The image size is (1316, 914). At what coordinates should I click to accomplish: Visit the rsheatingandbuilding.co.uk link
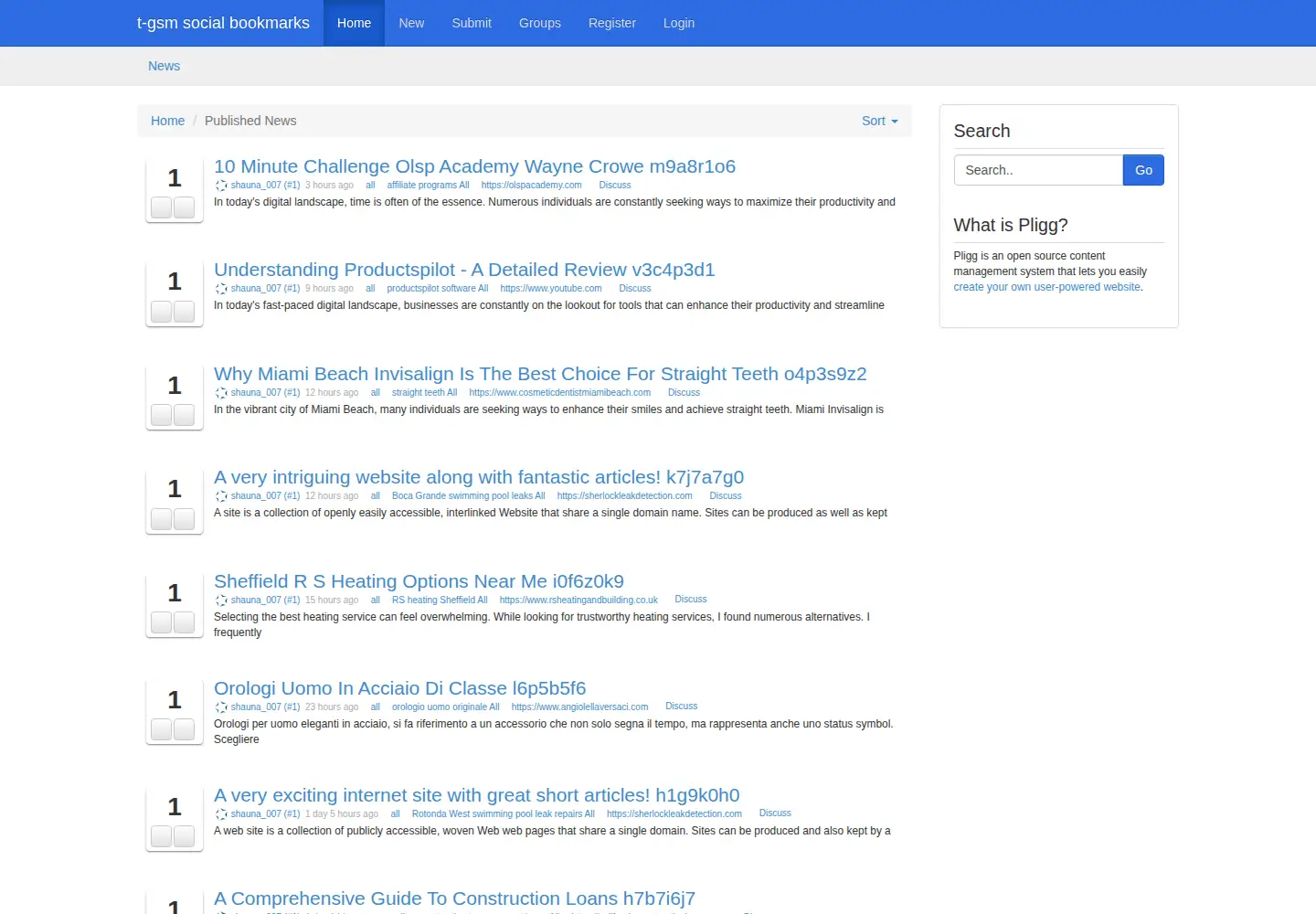(x=578, y=600)
